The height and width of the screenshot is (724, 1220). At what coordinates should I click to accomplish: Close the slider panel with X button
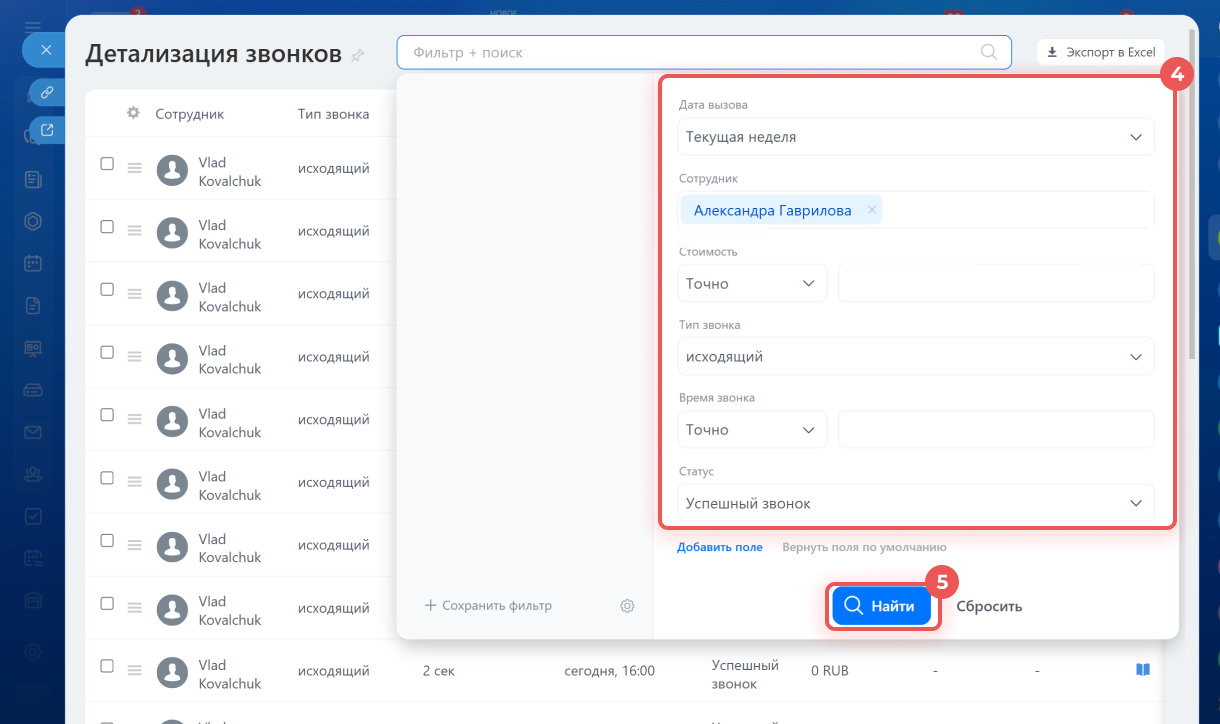(45, 49)
